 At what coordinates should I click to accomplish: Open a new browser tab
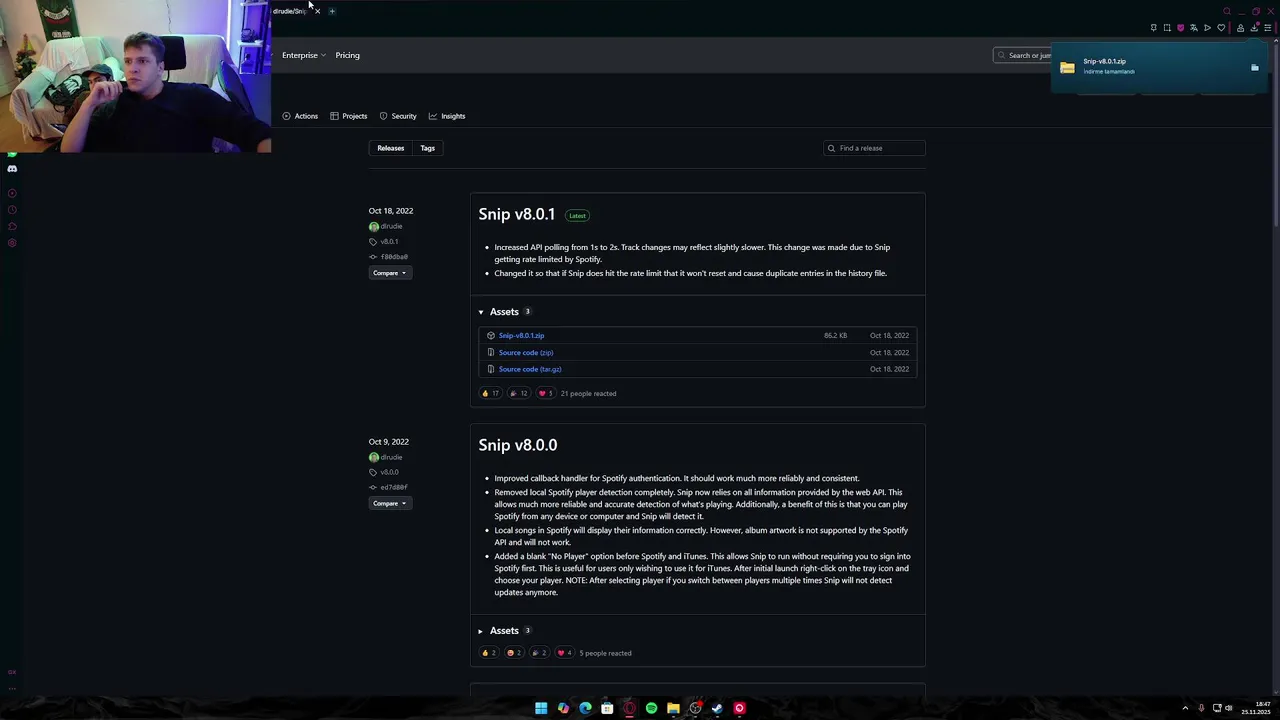pyautogui.click(x=332, y=11)
